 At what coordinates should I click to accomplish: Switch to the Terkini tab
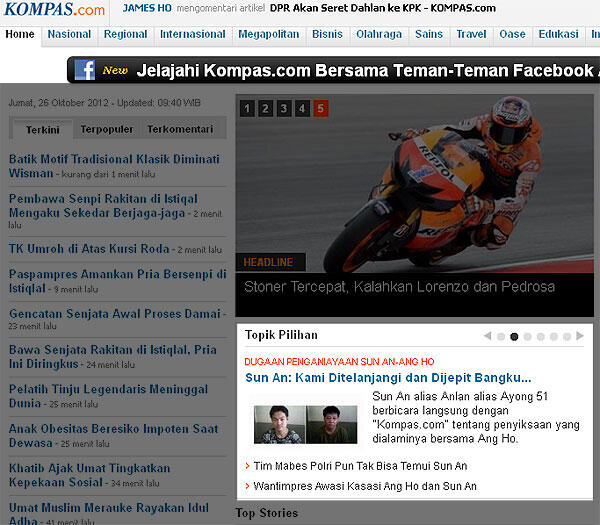[x=42, y=130]
